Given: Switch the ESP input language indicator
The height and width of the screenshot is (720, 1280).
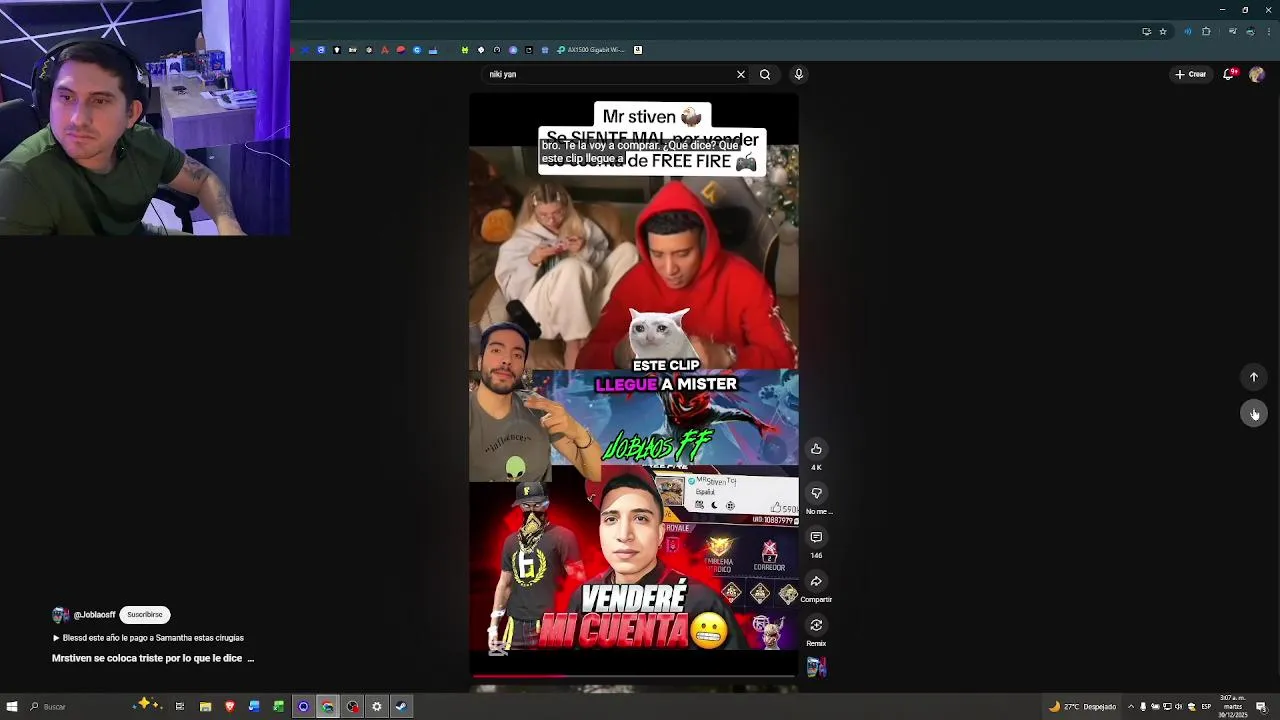Looking at the screenshot, I should click(1206, 707).
